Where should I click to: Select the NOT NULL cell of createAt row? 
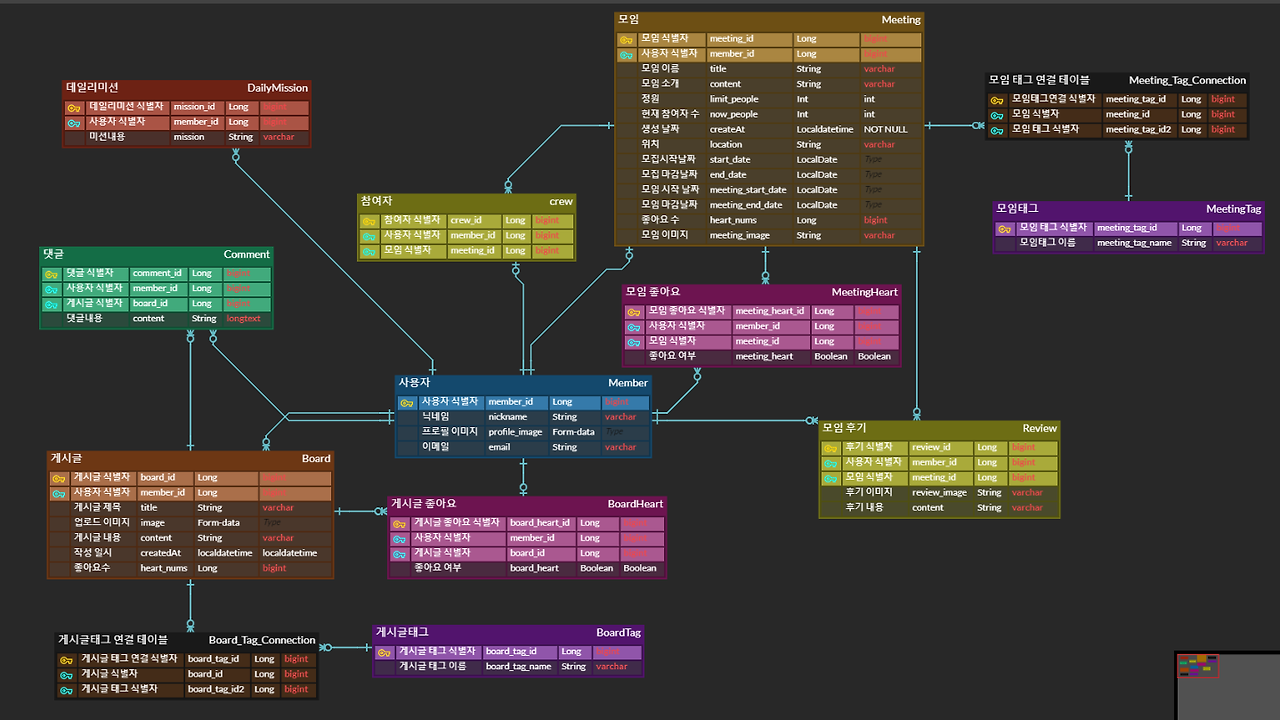[886, 130]
